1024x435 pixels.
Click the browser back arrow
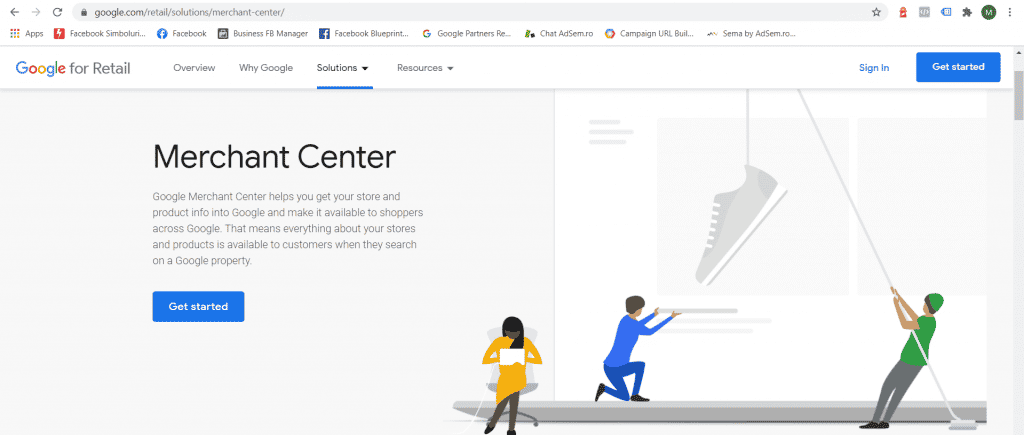pos(14,12)
